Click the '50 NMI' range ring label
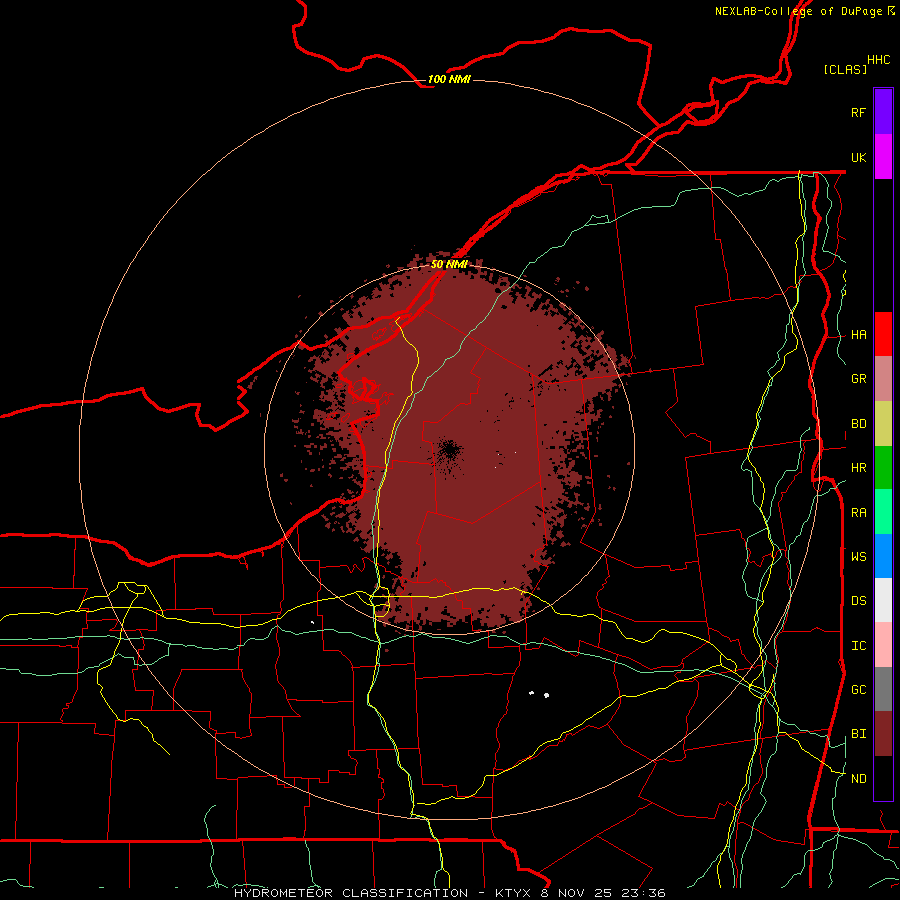This screenshot has height=900, width=900. (x=449, y=264)
